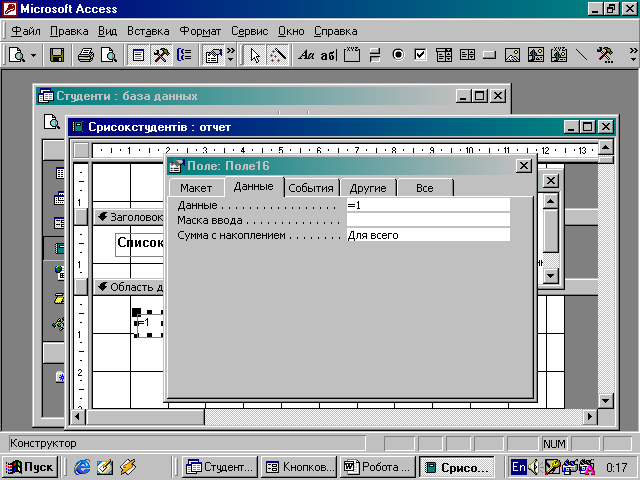Select the Bound Object Frame tool

tap(558, 55)
